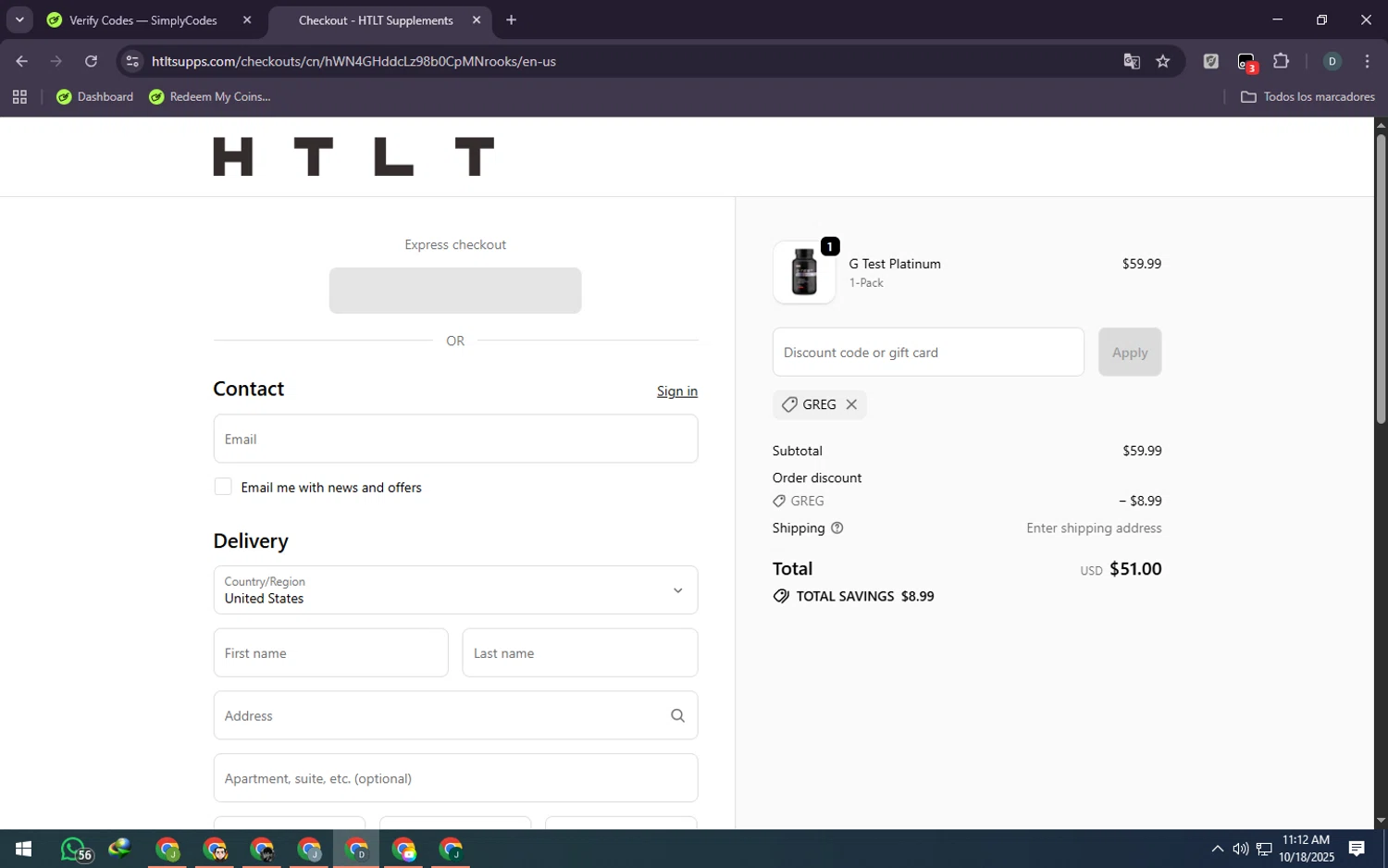This screenshot has height=868, width=1388.
Task: Click the translate page icon
Action: coord(1131,61)
